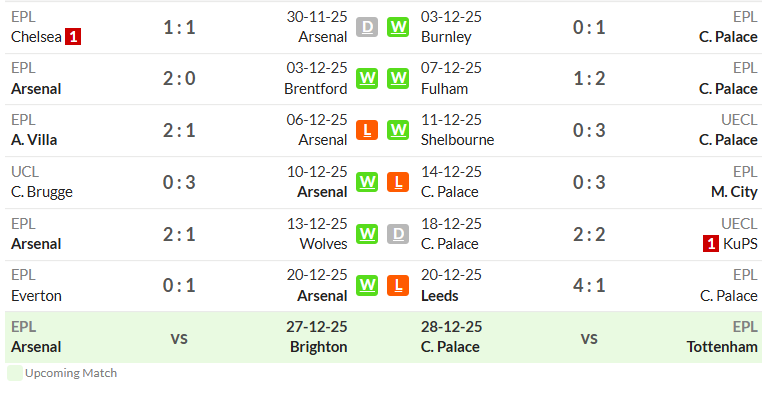Click the draw badge for C. Palace vs KuPS

(x=398, y=234)
